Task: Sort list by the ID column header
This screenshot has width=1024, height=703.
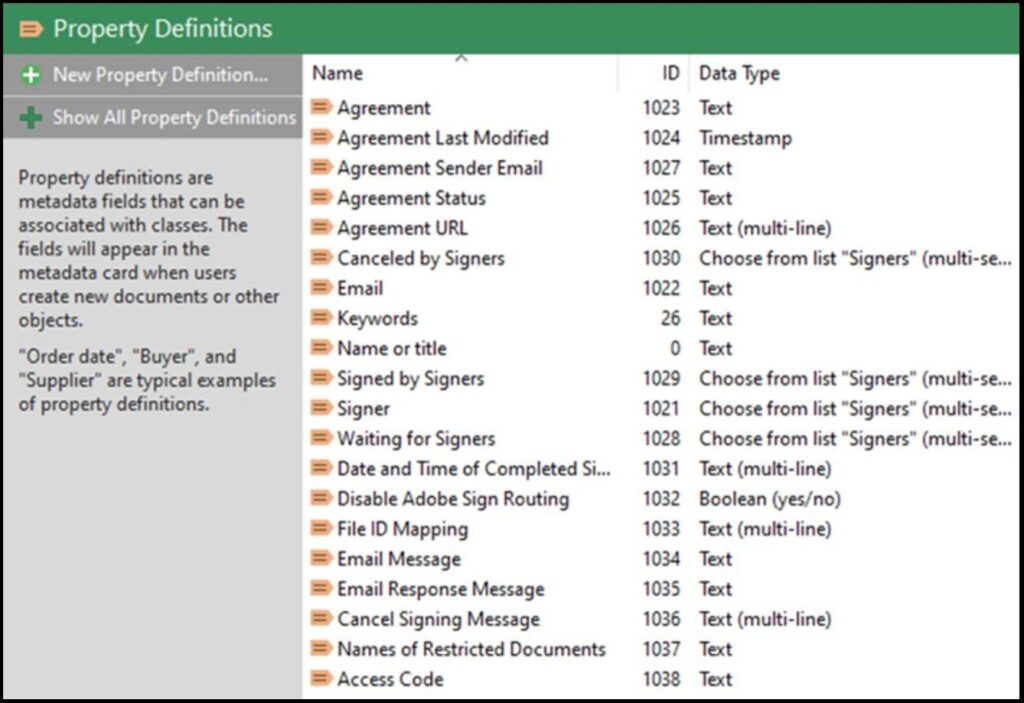Action: pos(670,74)
